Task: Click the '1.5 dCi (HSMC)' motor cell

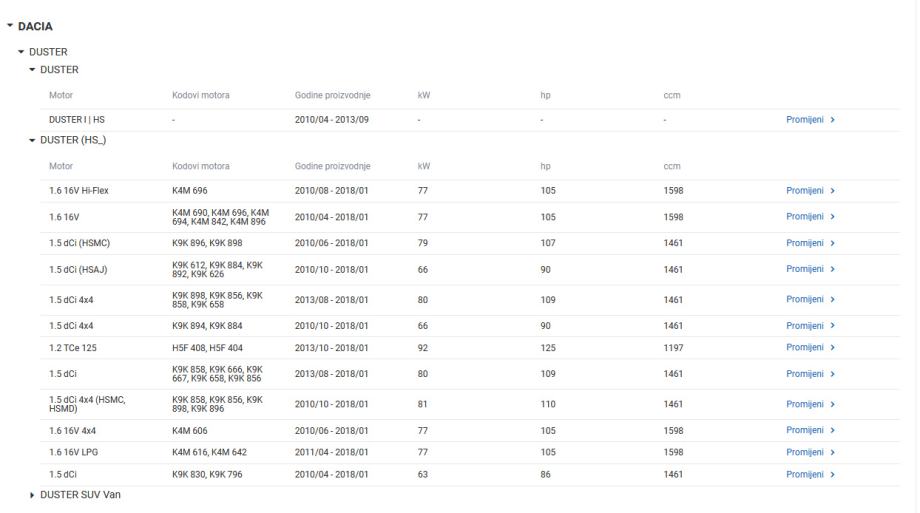Action: 79,243
